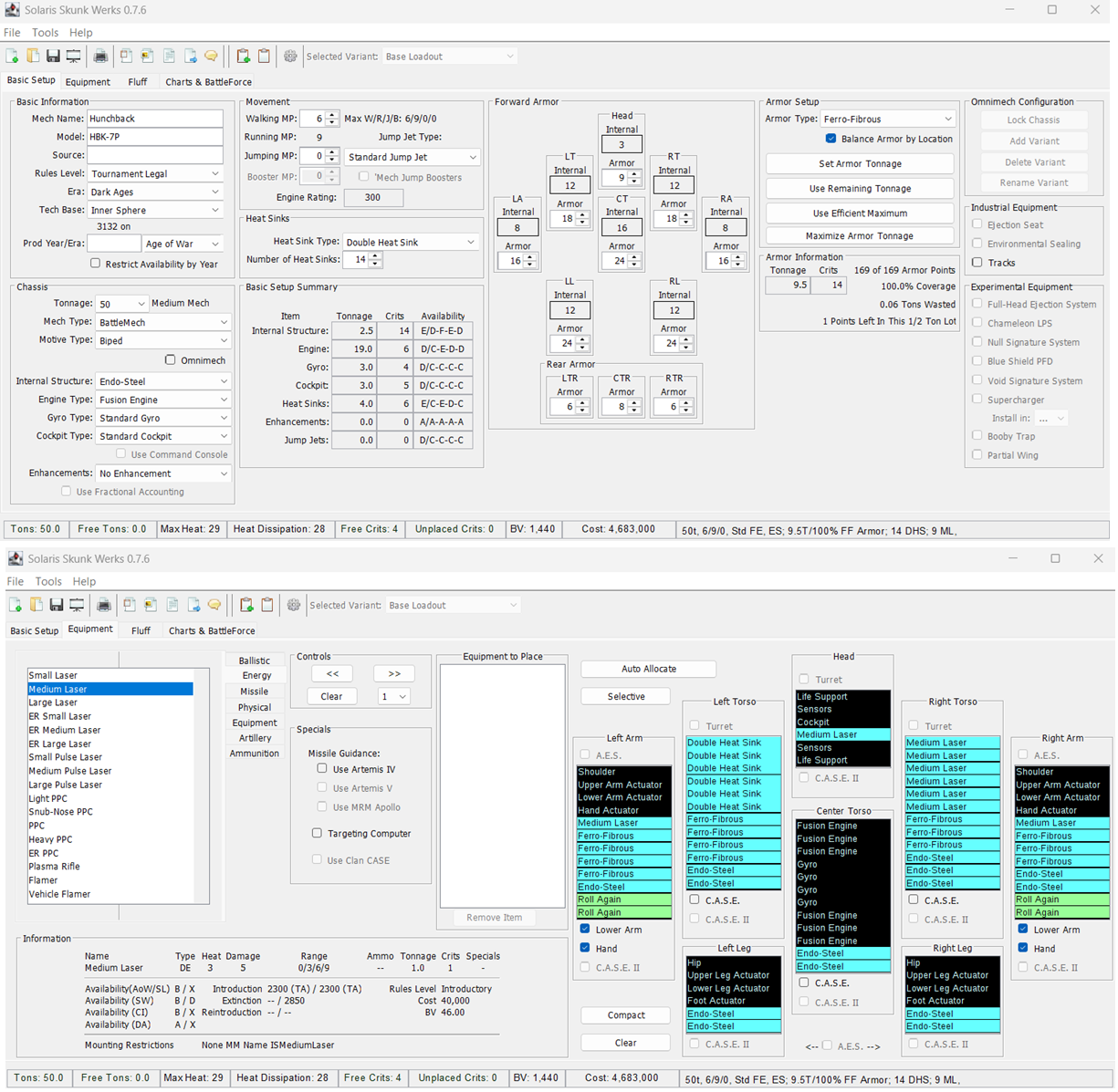Select Large Laser in the energy weapons list
1118x1092 pixels.
click(x=110, y=702)
